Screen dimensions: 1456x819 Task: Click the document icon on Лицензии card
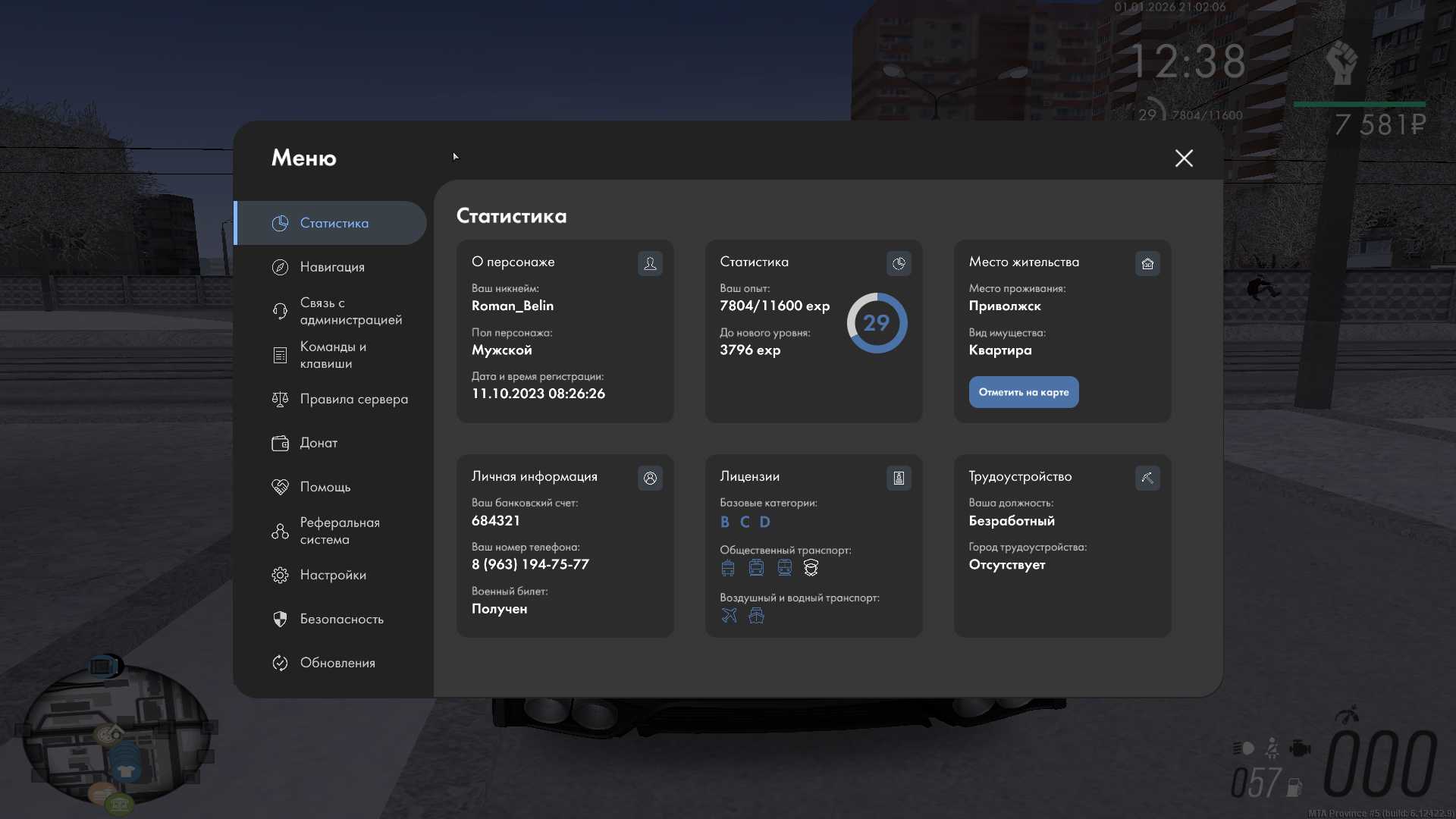coord(899,478)
